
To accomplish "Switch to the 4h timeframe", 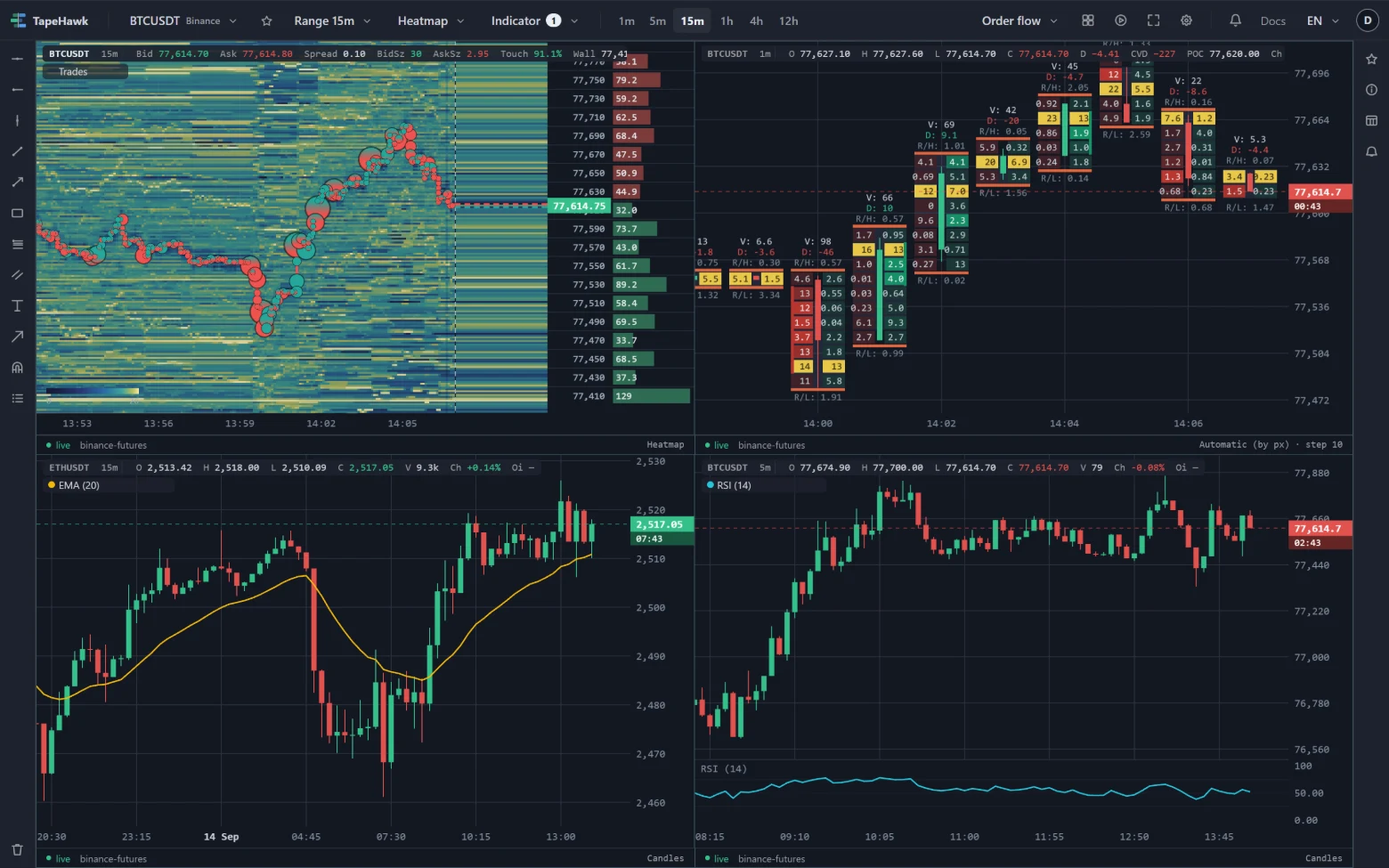I will (756, 20).
